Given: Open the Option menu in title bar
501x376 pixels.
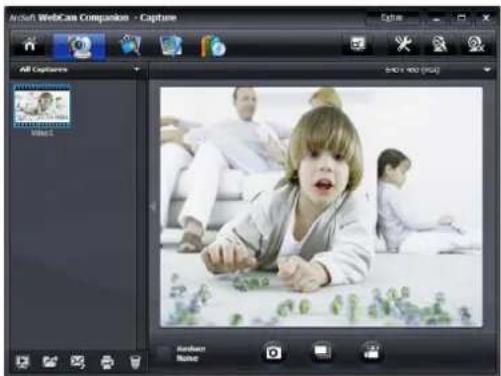Looking at the screenshot, I should [392, 18].
